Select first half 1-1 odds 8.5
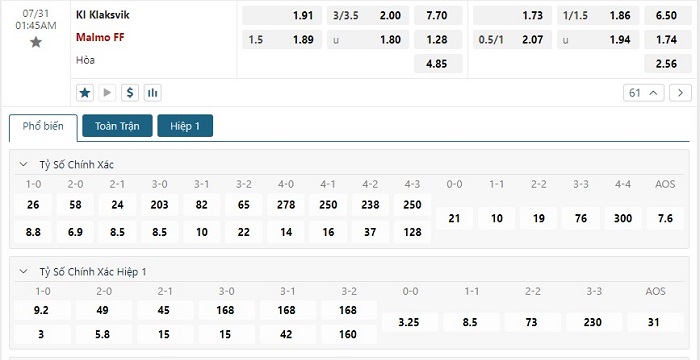700x360 pixels. (x=471, y=322)
